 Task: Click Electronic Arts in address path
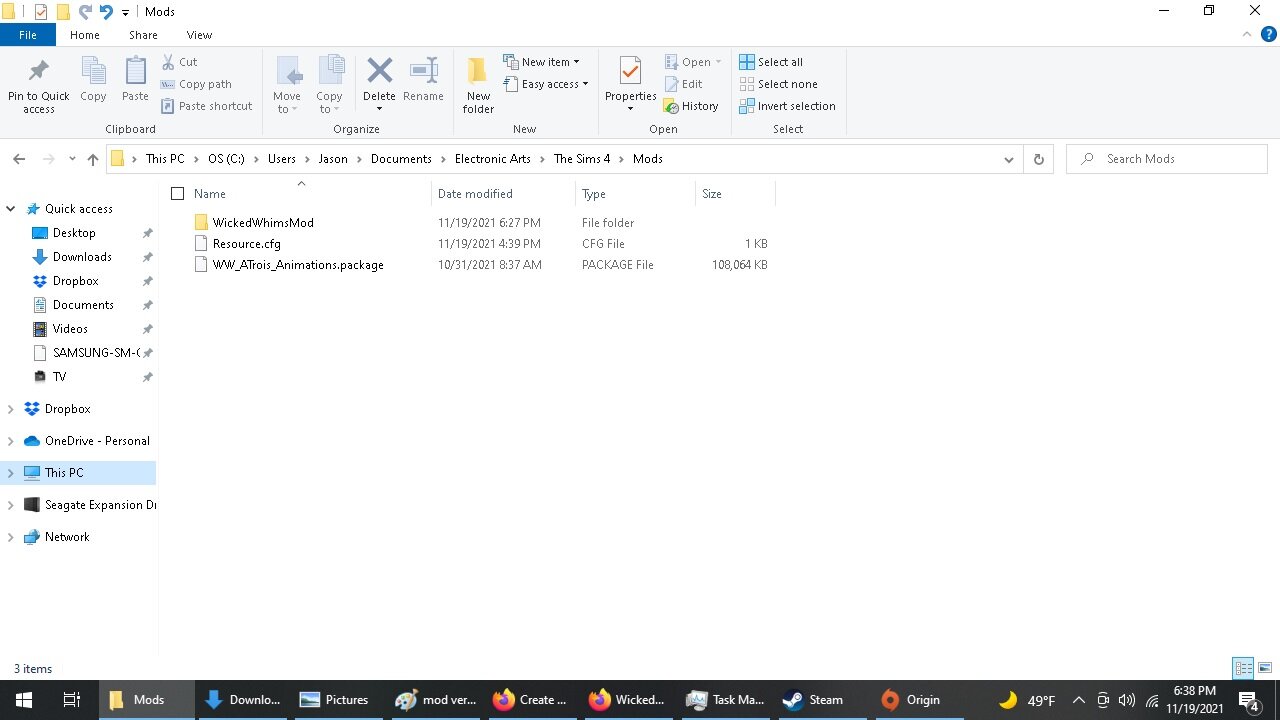493,159
